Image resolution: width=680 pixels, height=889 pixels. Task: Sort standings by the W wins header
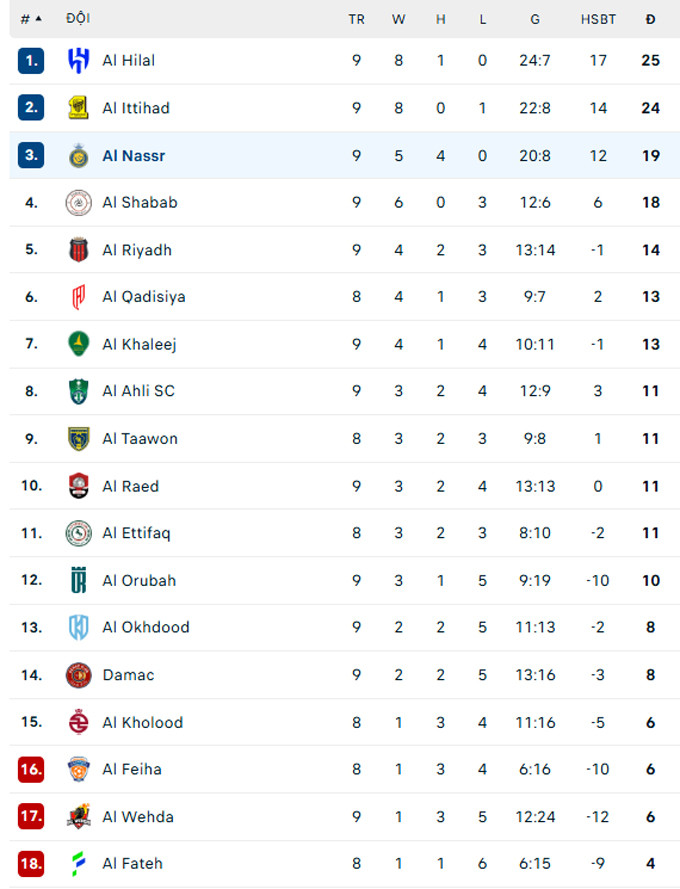398,19
